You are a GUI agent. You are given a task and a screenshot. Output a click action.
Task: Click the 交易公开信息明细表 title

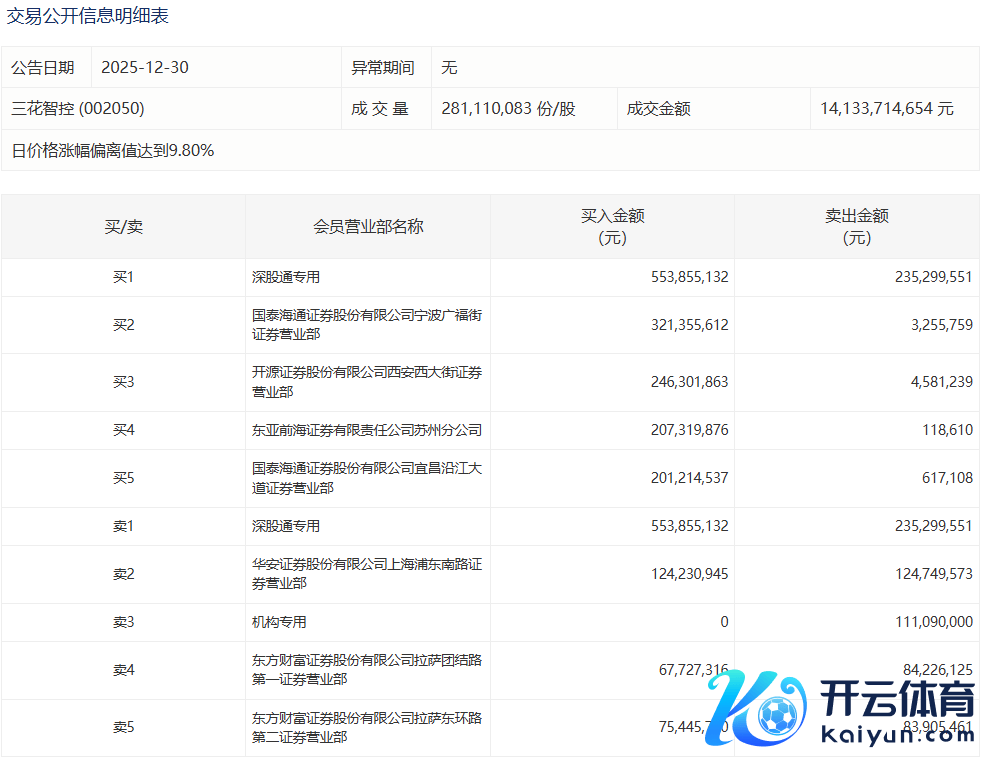pos(87,17)
